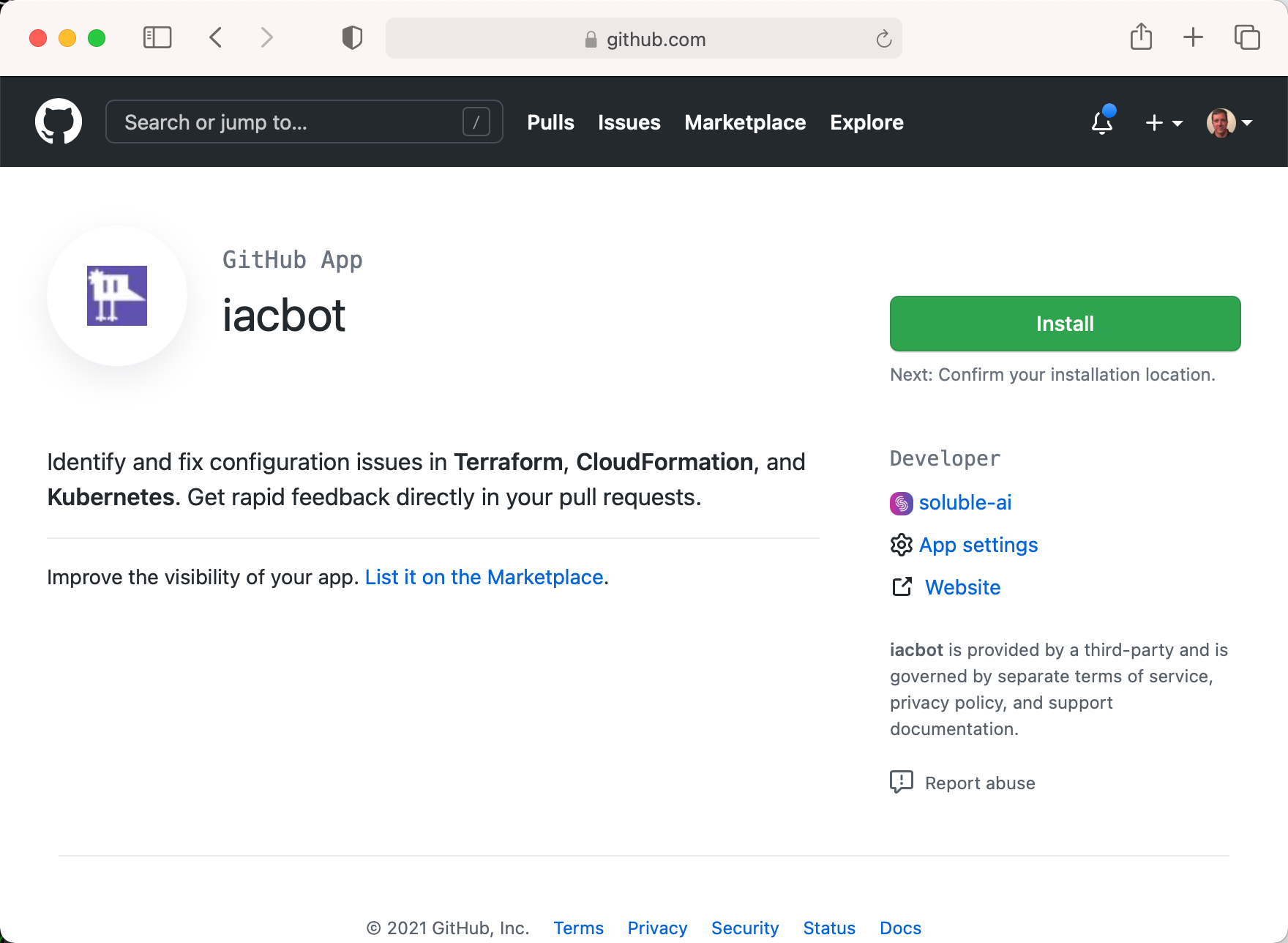Go back with the back arrow
Screen dimensions: 1288x943
216,37
